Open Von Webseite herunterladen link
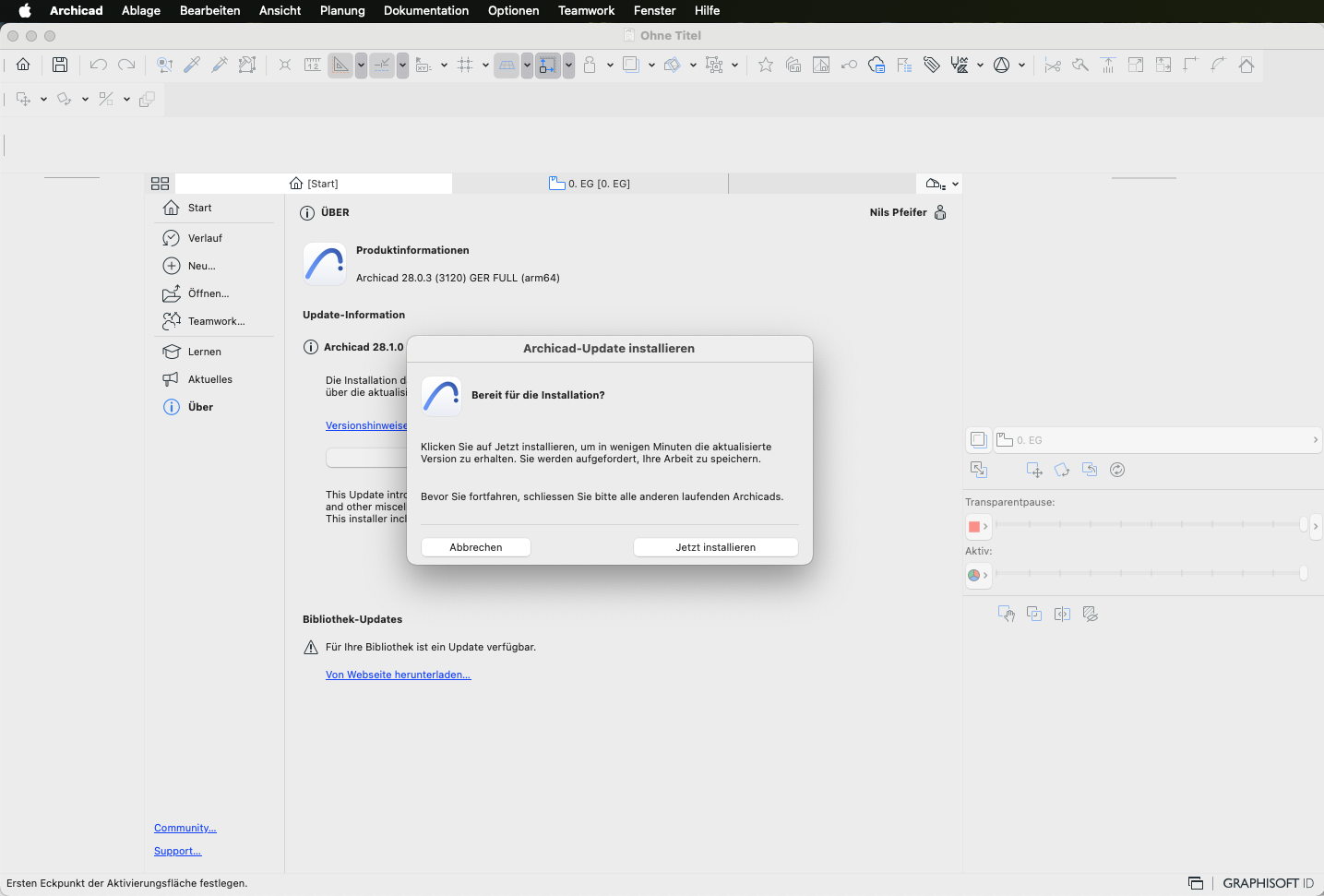 399,675
